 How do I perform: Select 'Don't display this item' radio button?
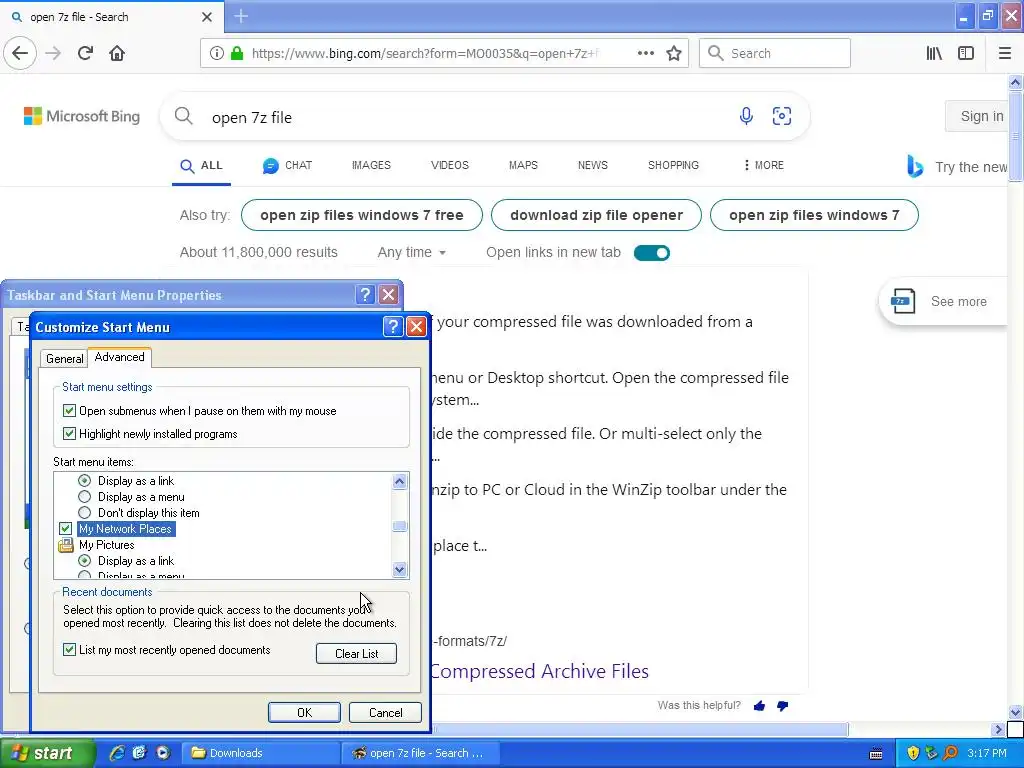(x=84, y=513)
